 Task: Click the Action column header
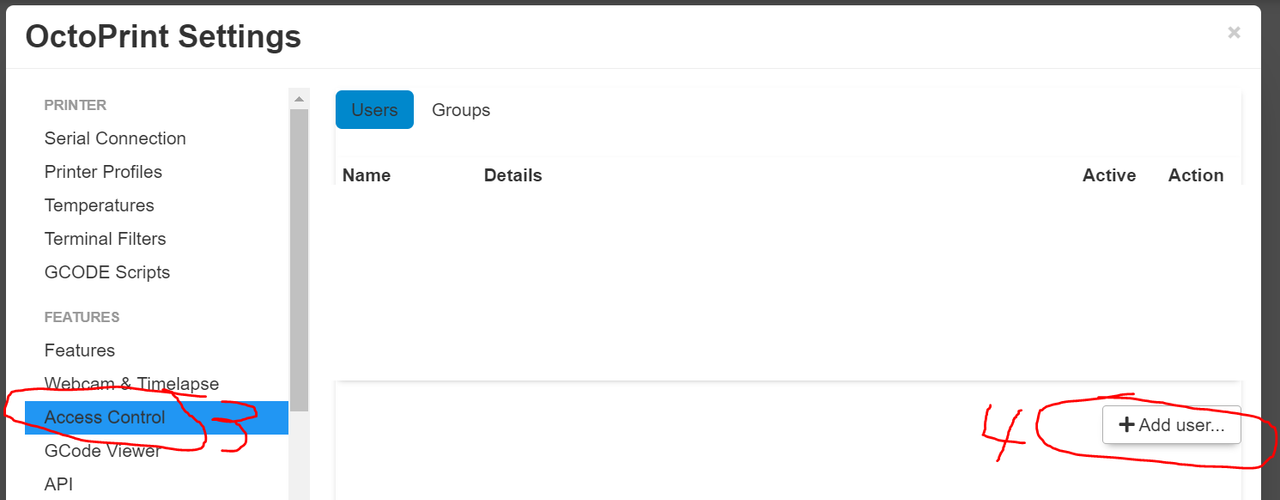click(1196, 175)
